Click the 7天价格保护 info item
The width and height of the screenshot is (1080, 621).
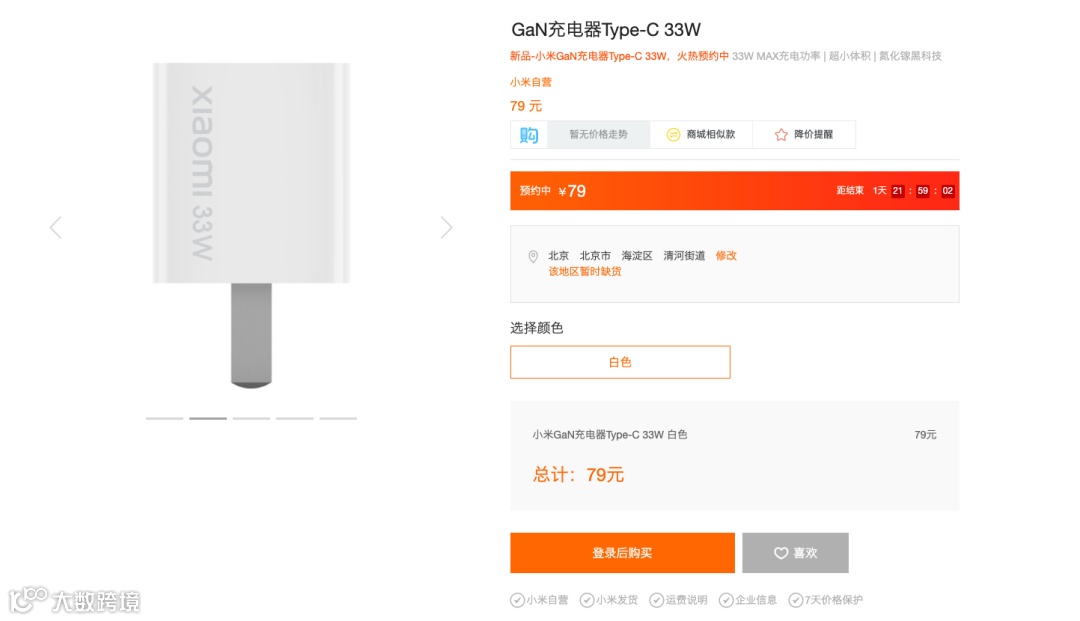[825, 600]
